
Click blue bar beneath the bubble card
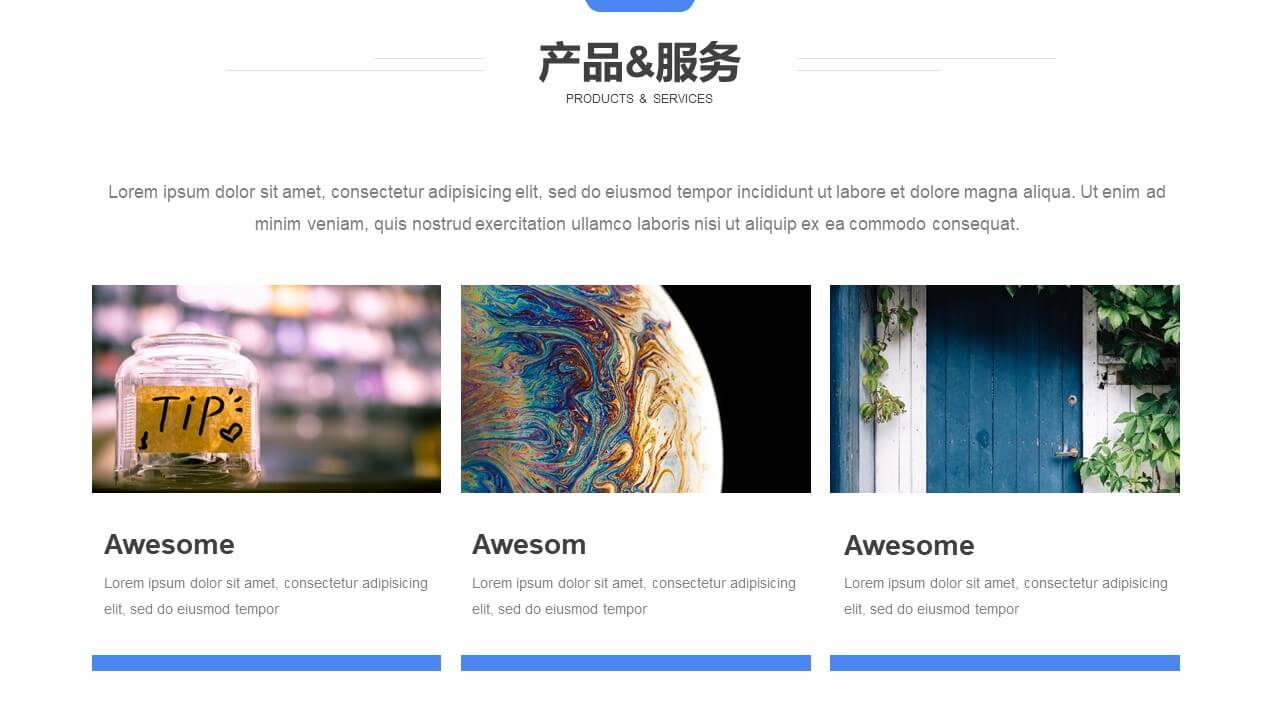pos(636,663)
